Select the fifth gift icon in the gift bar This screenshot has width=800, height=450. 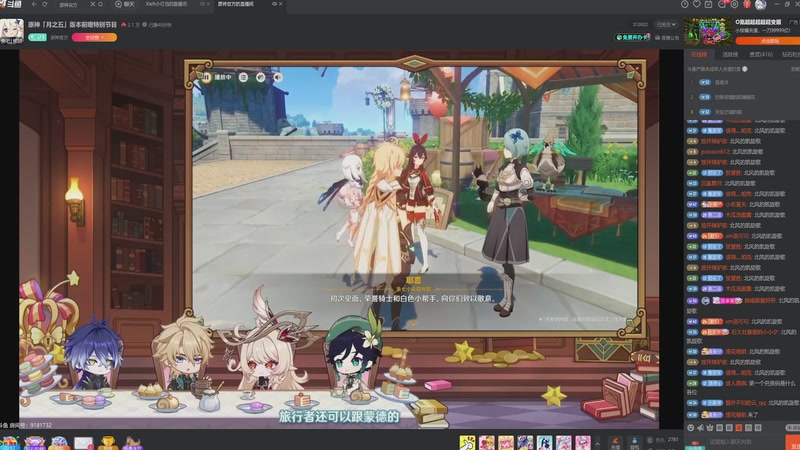point(544,442)
